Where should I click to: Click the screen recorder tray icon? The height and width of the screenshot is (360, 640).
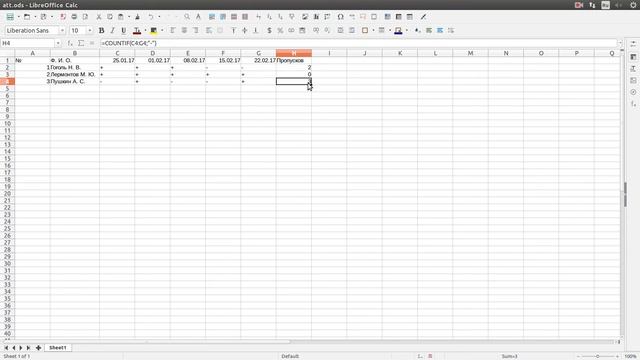579,5
